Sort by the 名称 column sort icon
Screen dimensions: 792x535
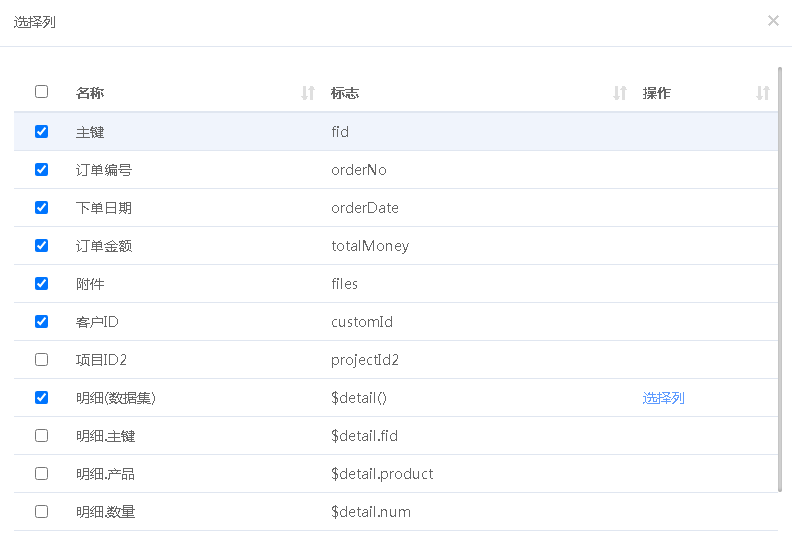[308, 93]
